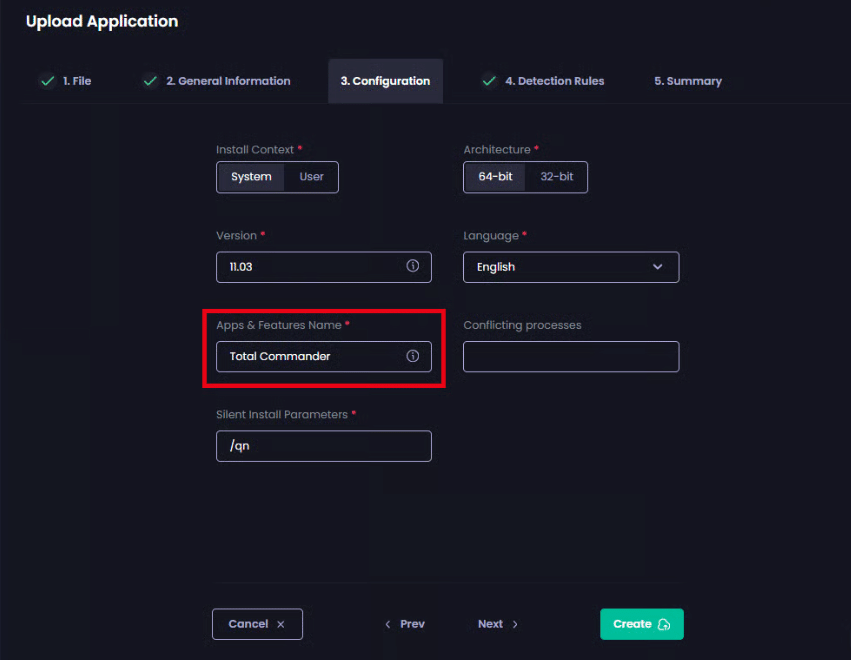This screenshot has height=660, width=851.
Task: Focus the Silent Install Parameters field
Action: click(323, 446)
